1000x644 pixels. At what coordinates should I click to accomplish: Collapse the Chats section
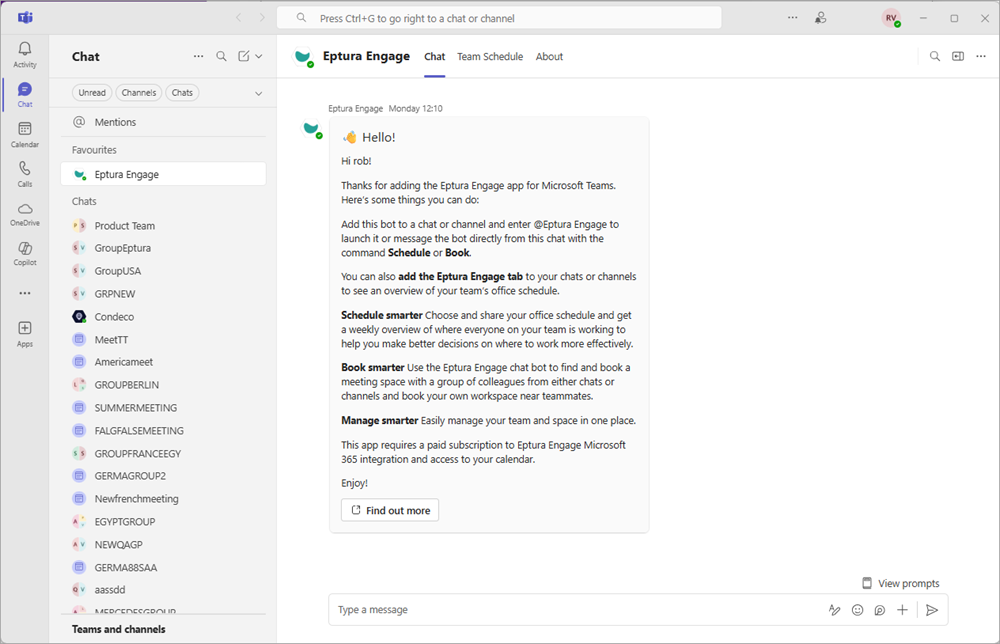[x=84, y=201]
